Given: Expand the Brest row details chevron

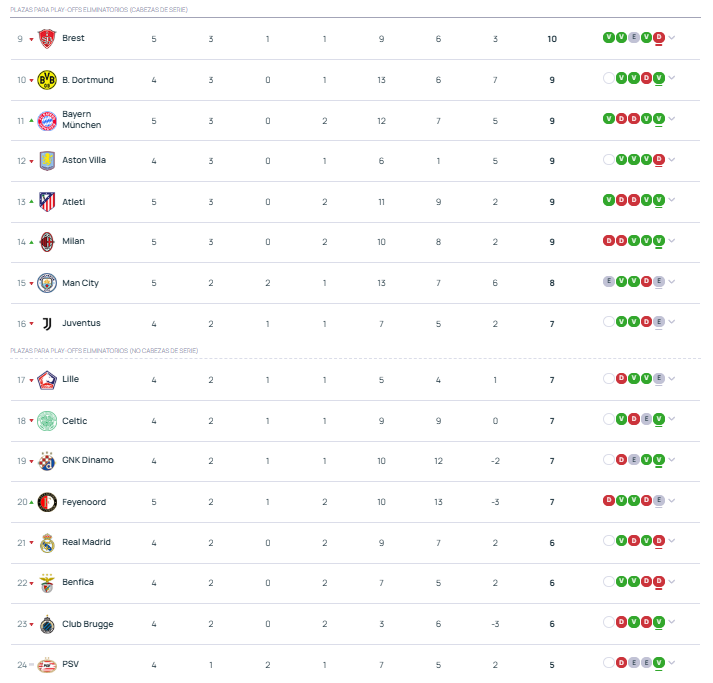Looking at the screenshot, I should pos(672,38).
